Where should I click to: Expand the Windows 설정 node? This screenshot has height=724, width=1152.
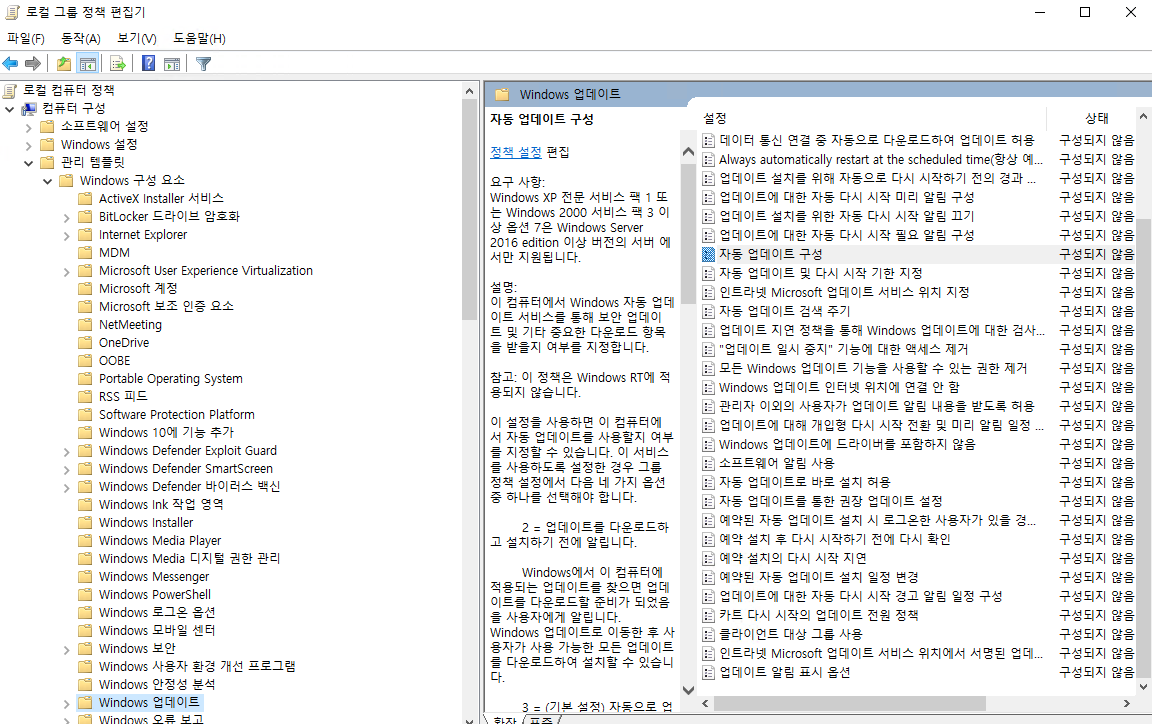29,146
